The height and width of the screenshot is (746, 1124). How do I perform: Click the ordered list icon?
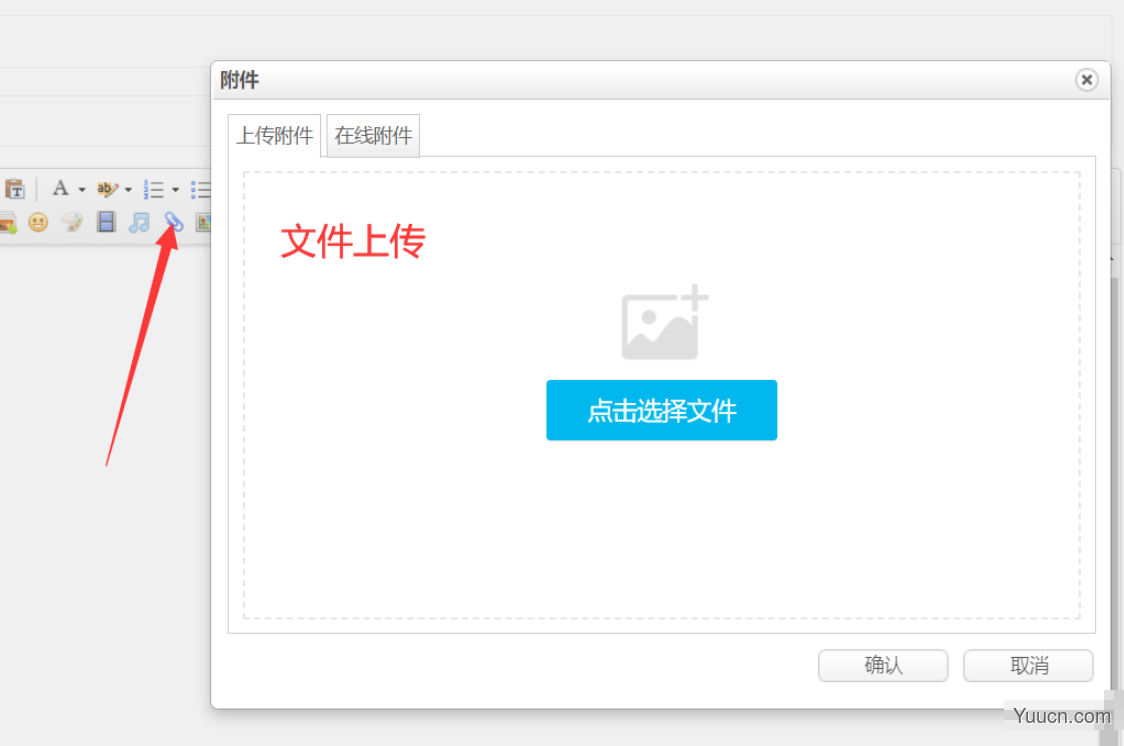(153, 189)
